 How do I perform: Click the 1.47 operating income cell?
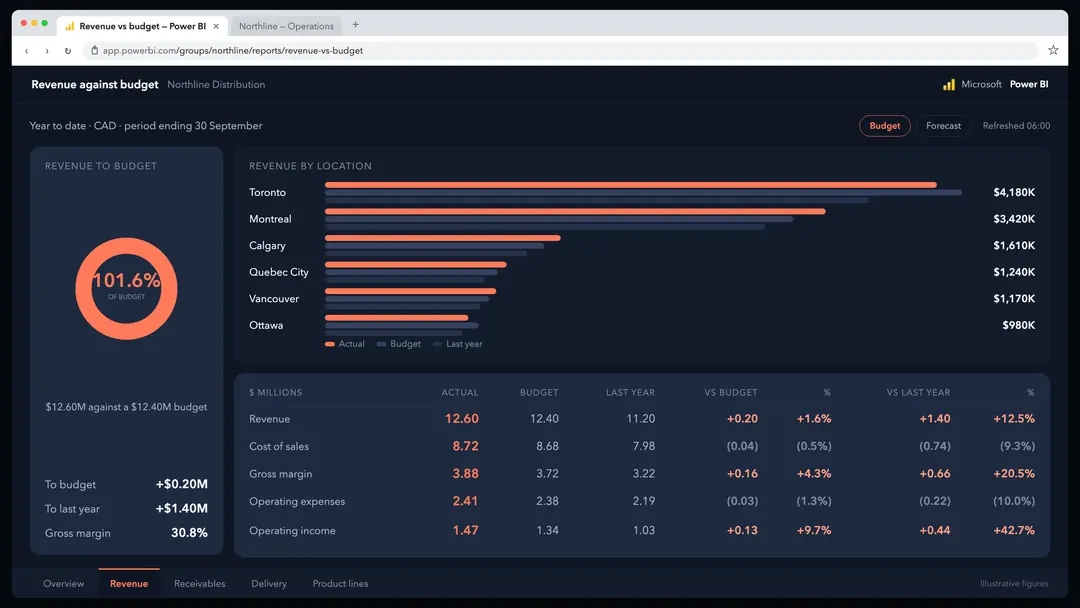click(x=465, y=530)
